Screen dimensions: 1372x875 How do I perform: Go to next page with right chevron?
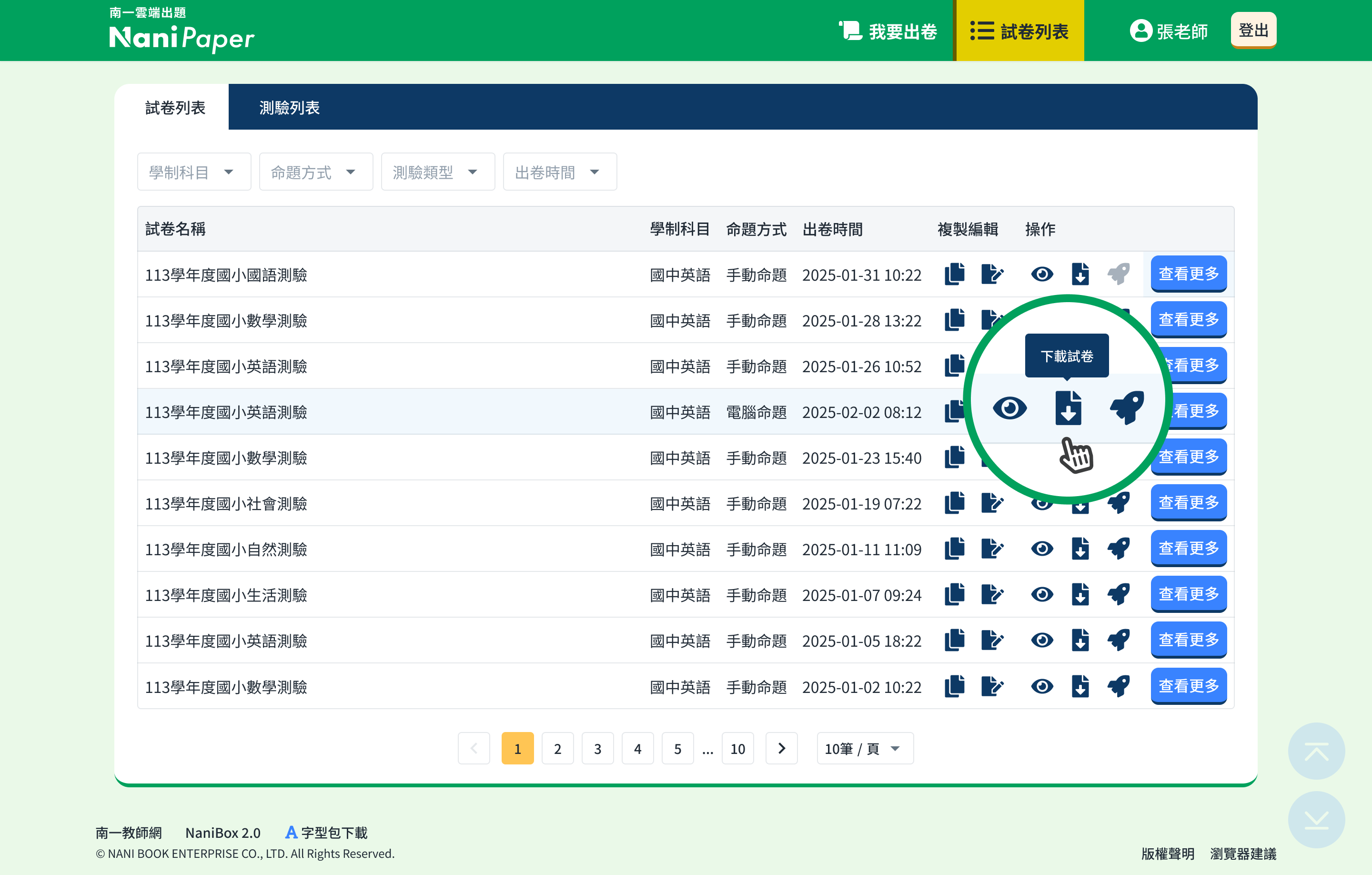coord(781,748)
